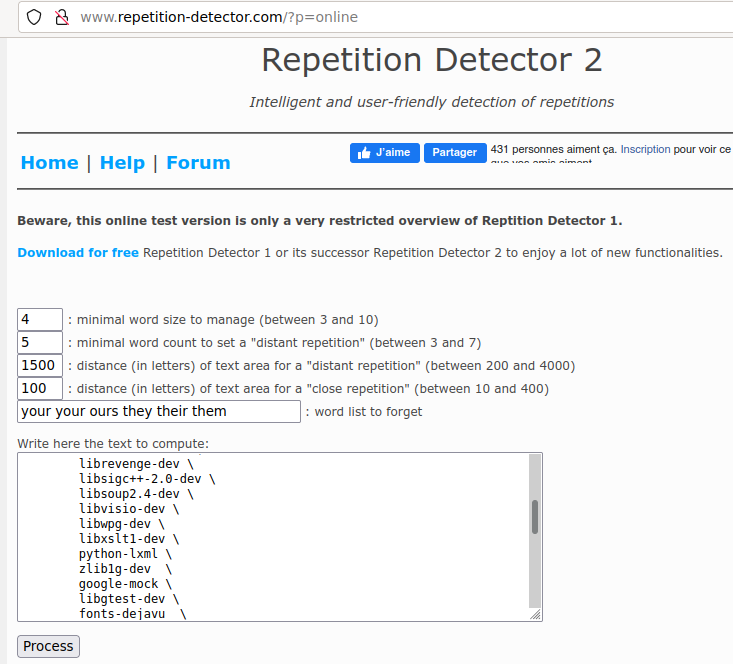
Task: Open the Home link
Action: [x=50, y=163]
